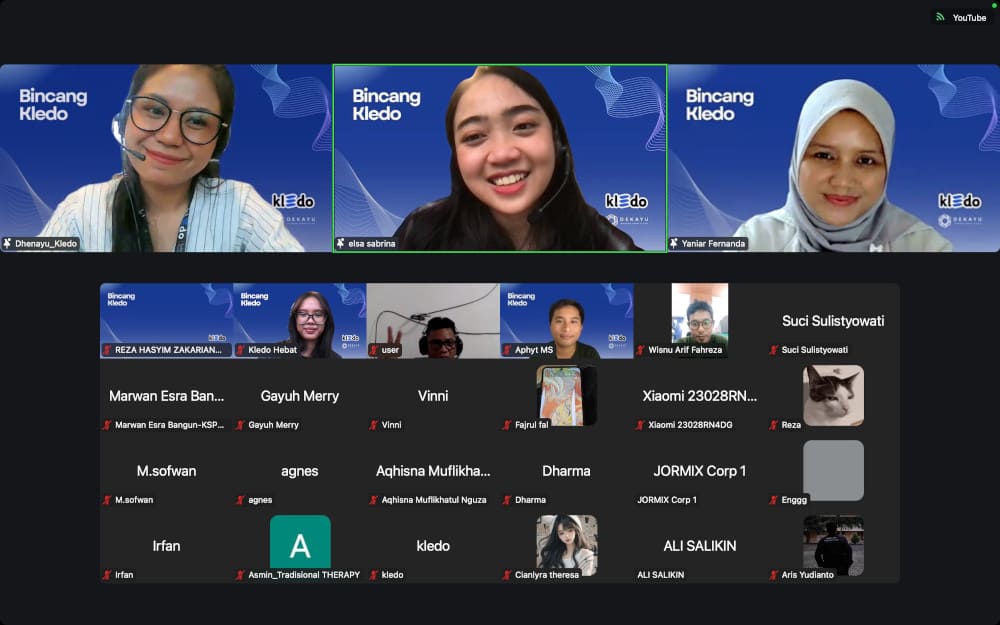Click muted mic icon beside Dharma label

click(507, 500)
